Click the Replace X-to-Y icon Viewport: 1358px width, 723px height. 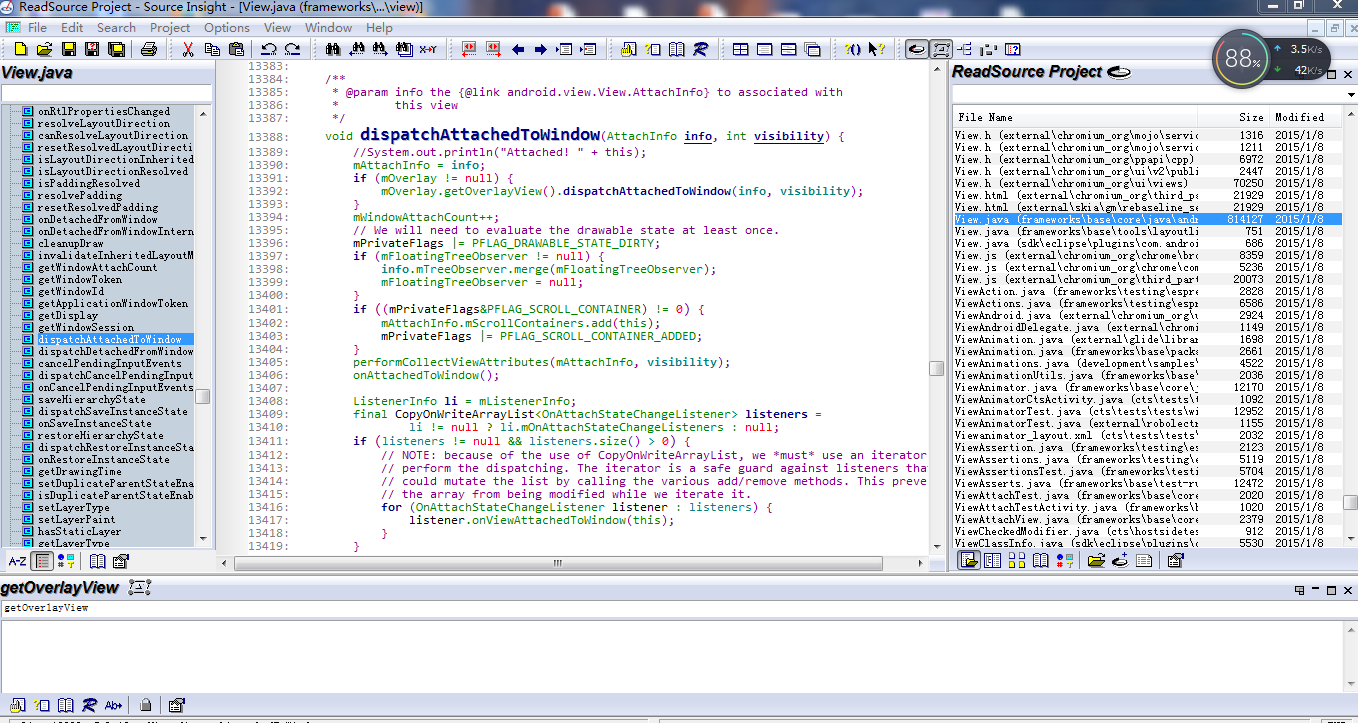pyautogui.click(x=427, y=49)
